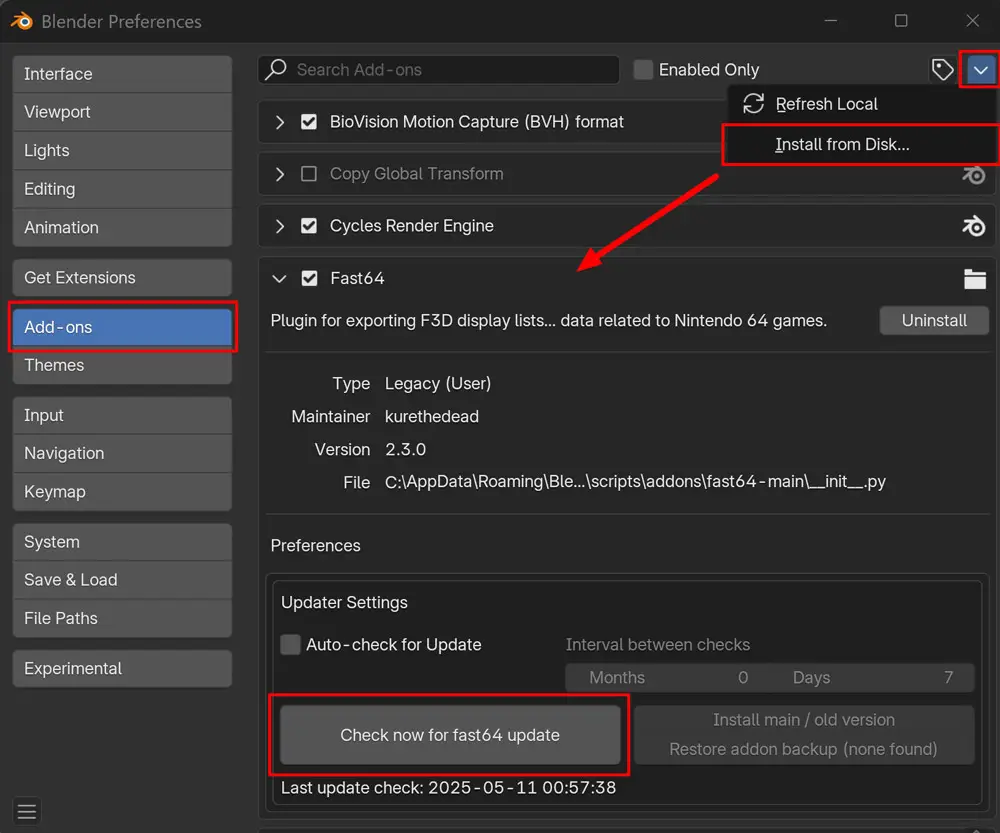Minimize the Blender Preferences window
The width and height of the screenshot is (1000, 833).
pos(830,21)
